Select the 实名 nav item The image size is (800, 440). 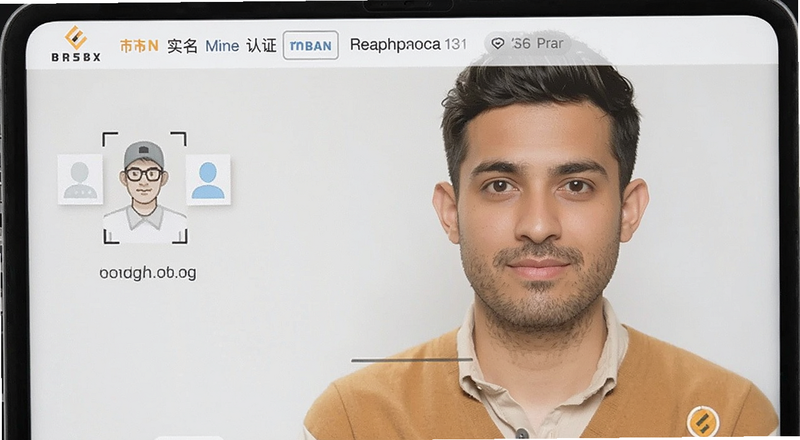[x=182, y=46]
